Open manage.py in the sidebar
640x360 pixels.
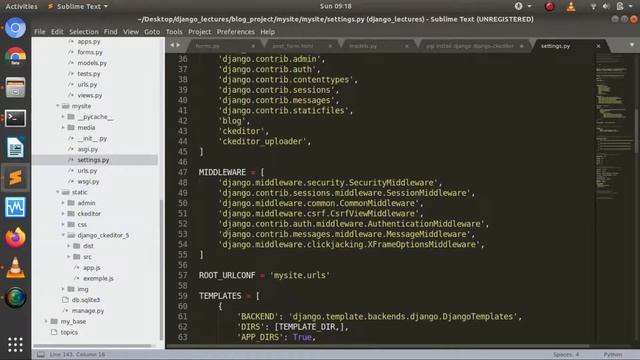pyautogui.click(x=88, y=311)
